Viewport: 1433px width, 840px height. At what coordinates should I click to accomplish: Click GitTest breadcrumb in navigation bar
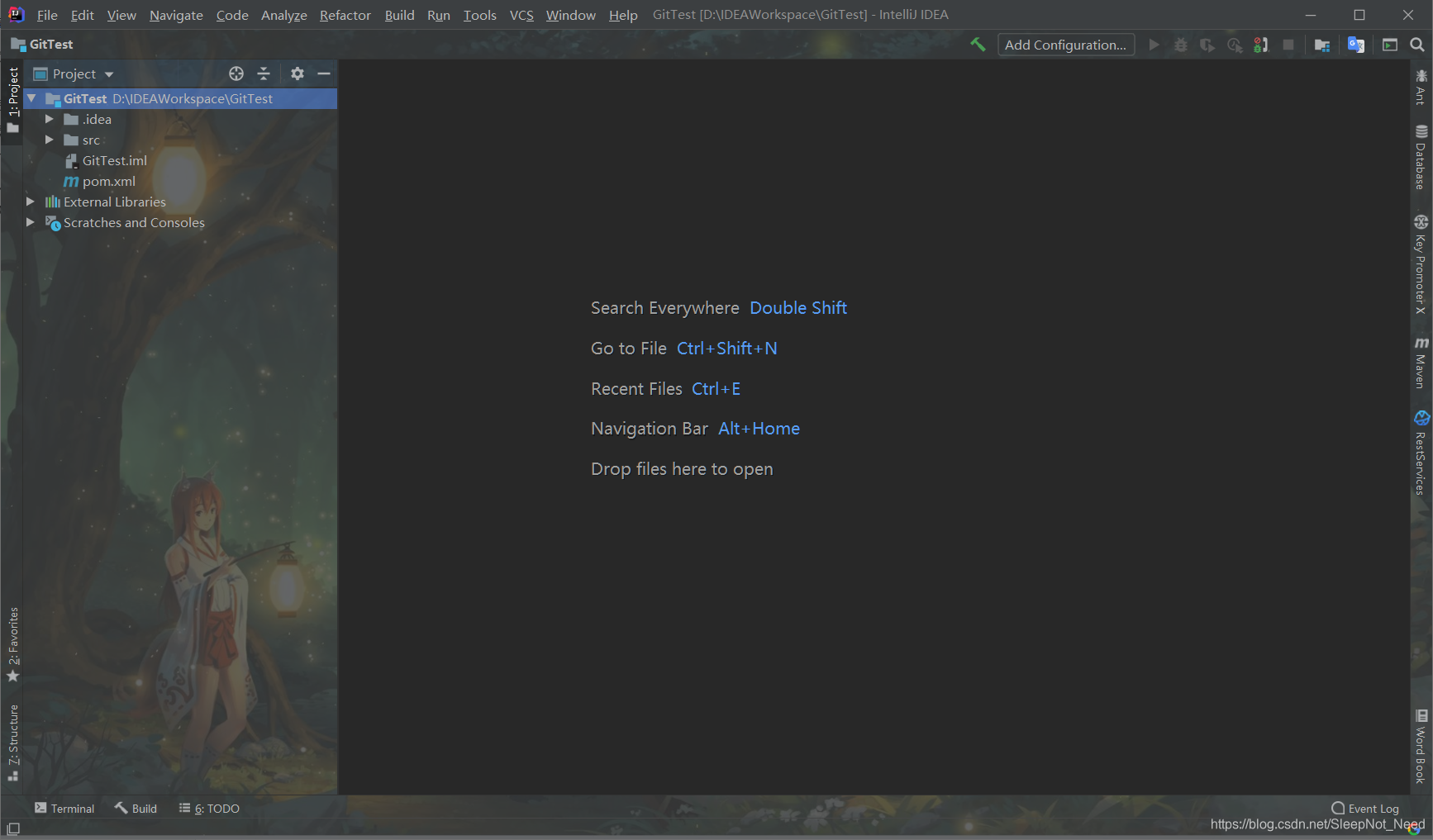[42, 45]
